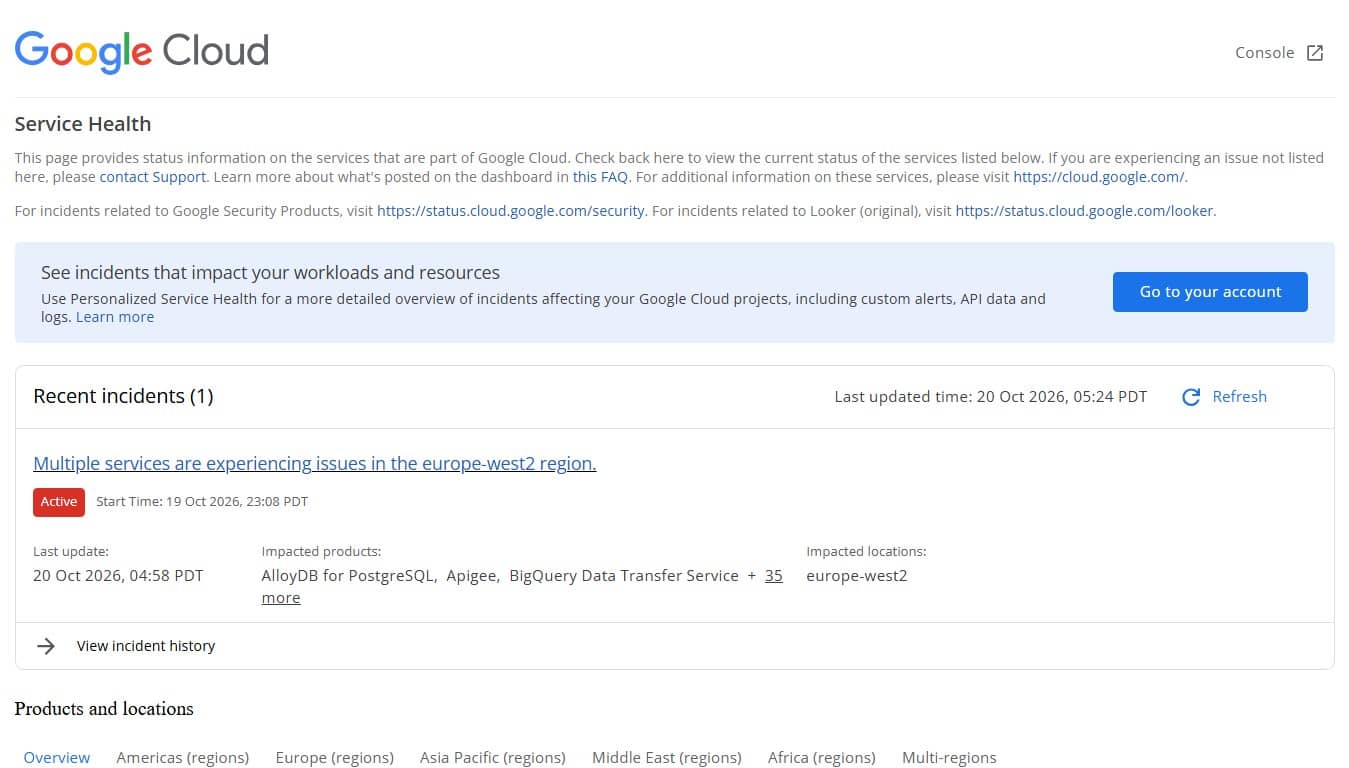Switch to the Middle East (regions) tab

pyautogui.click(x=667, y=758)
